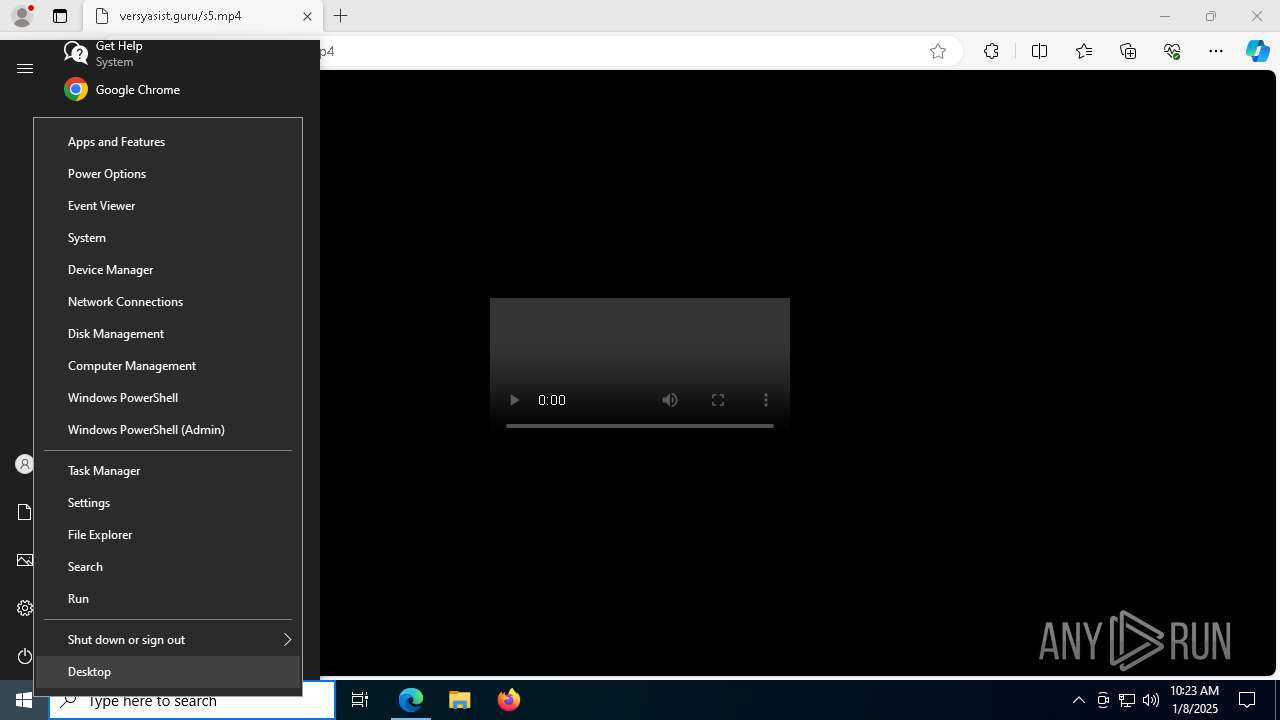Open Apps and Features

(x=168, y=142)
